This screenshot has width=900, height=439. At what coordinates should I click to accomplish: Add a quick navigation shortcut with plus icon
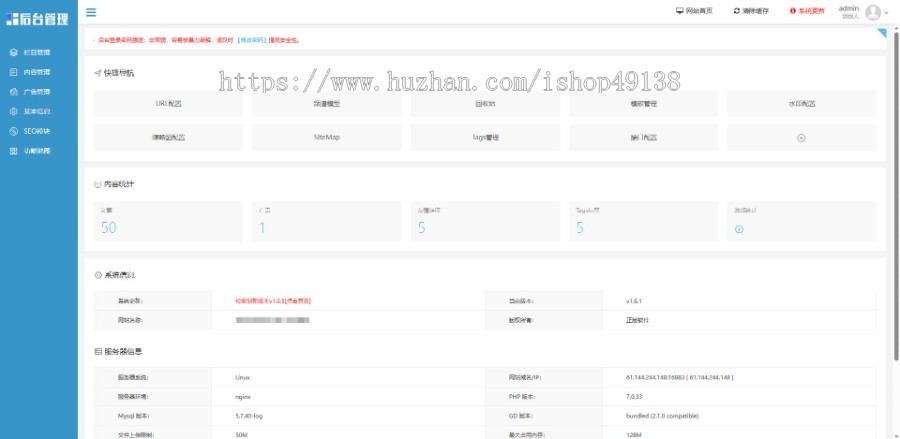click(x=802, y=138)
